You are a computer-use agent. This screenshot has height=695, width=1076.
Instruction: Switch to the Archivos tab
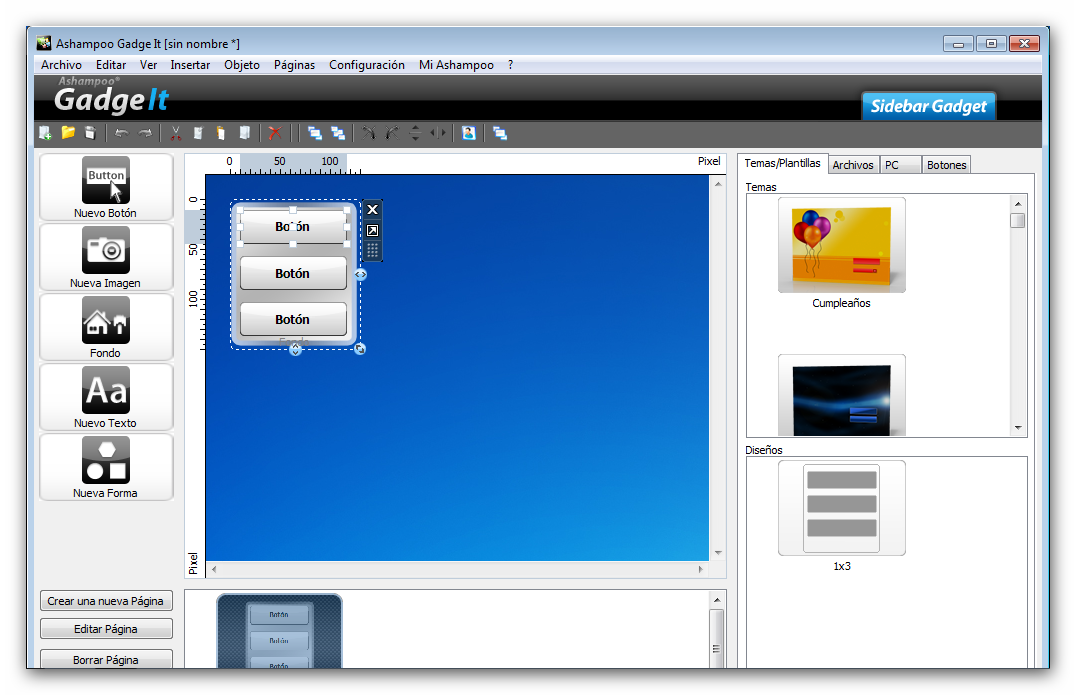(x=853, y=165)
